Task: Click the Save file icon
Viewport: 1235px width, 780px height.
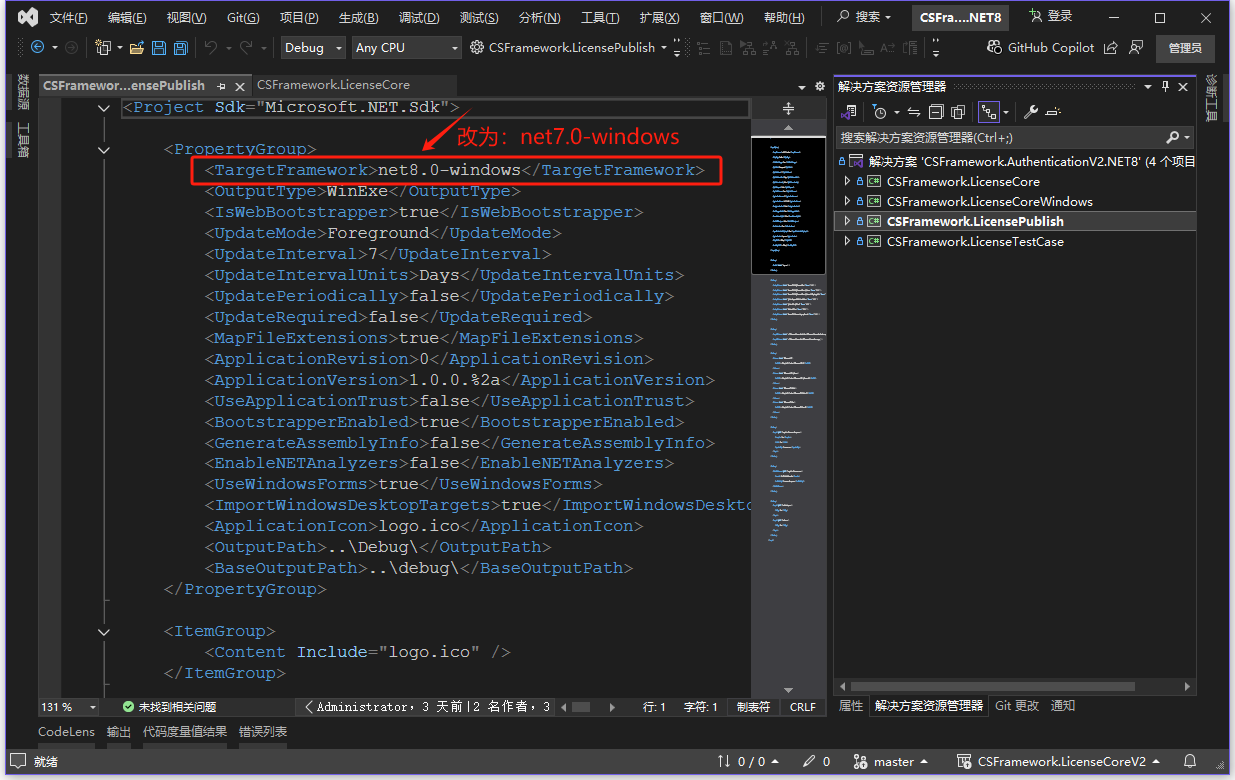Action: click(x=158, y=47)
